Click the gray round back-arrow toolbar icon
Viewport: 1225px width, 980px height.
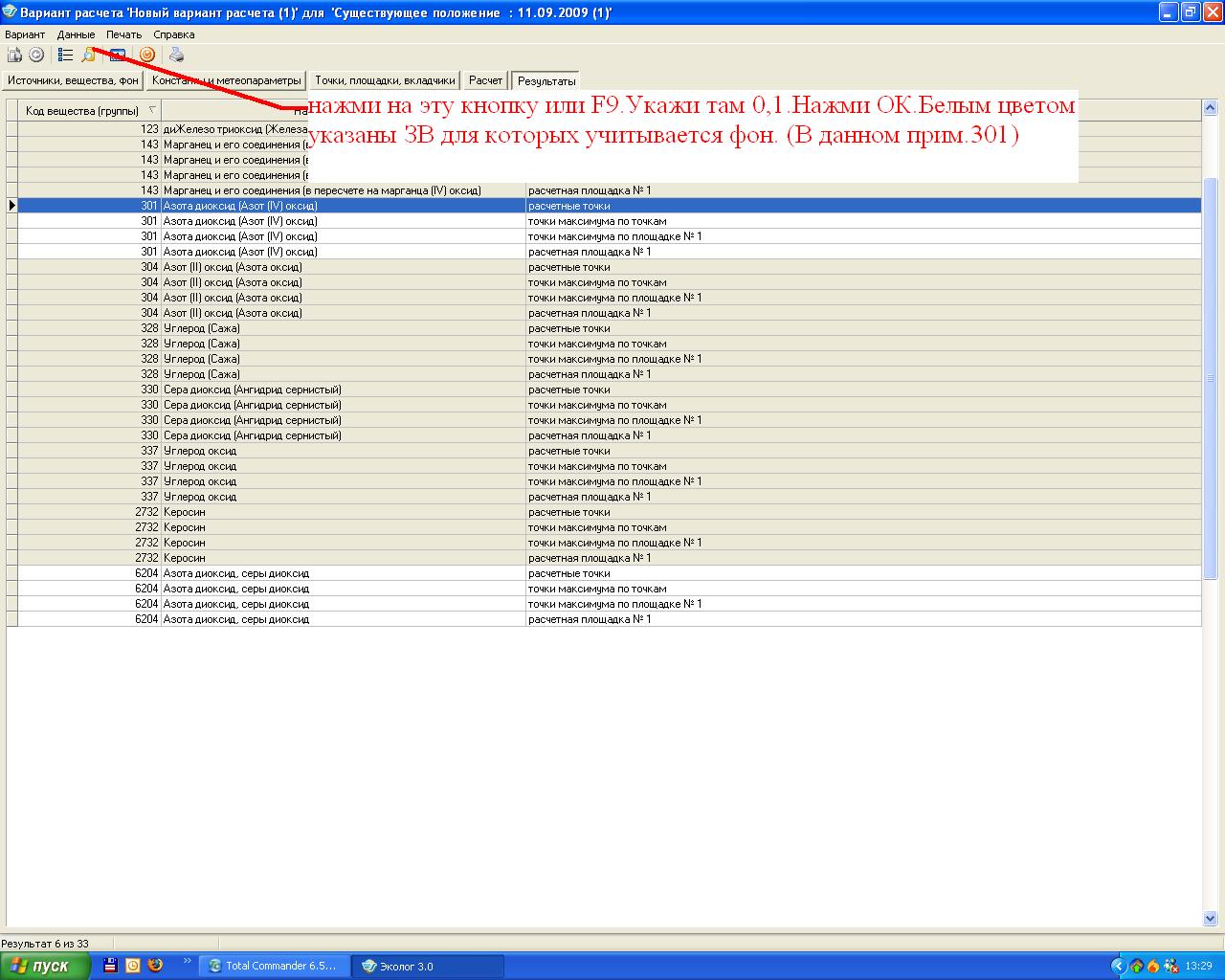[x=36, y=56]
